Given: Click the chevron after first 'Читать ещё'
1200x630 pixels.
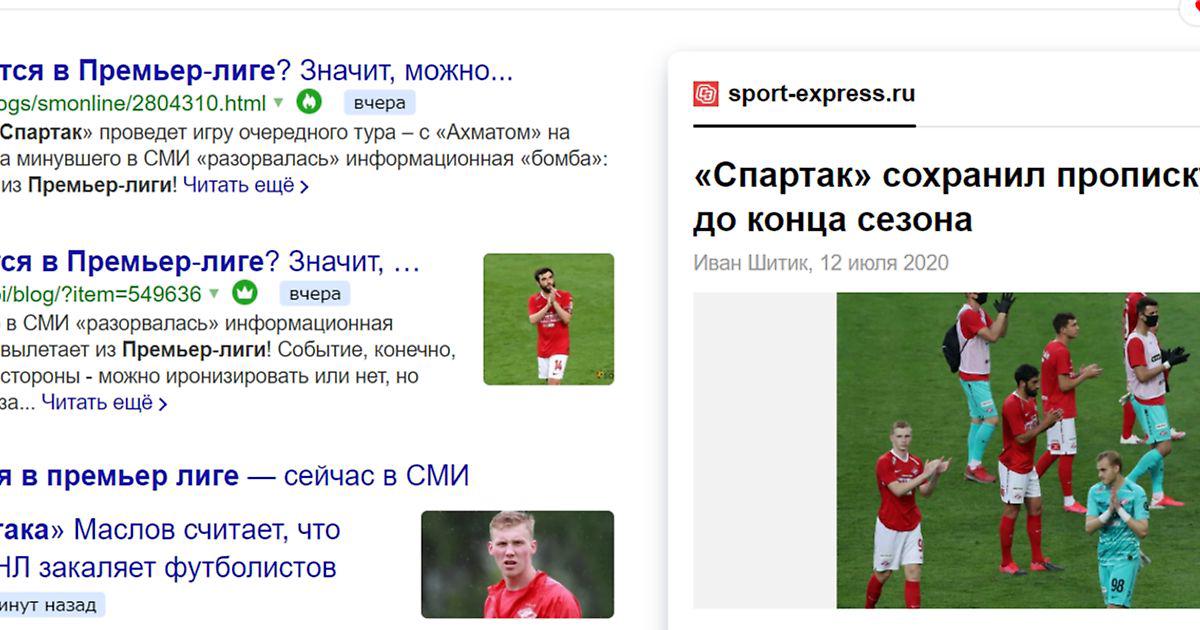Looking at the screenshot, I should point(304,186).
